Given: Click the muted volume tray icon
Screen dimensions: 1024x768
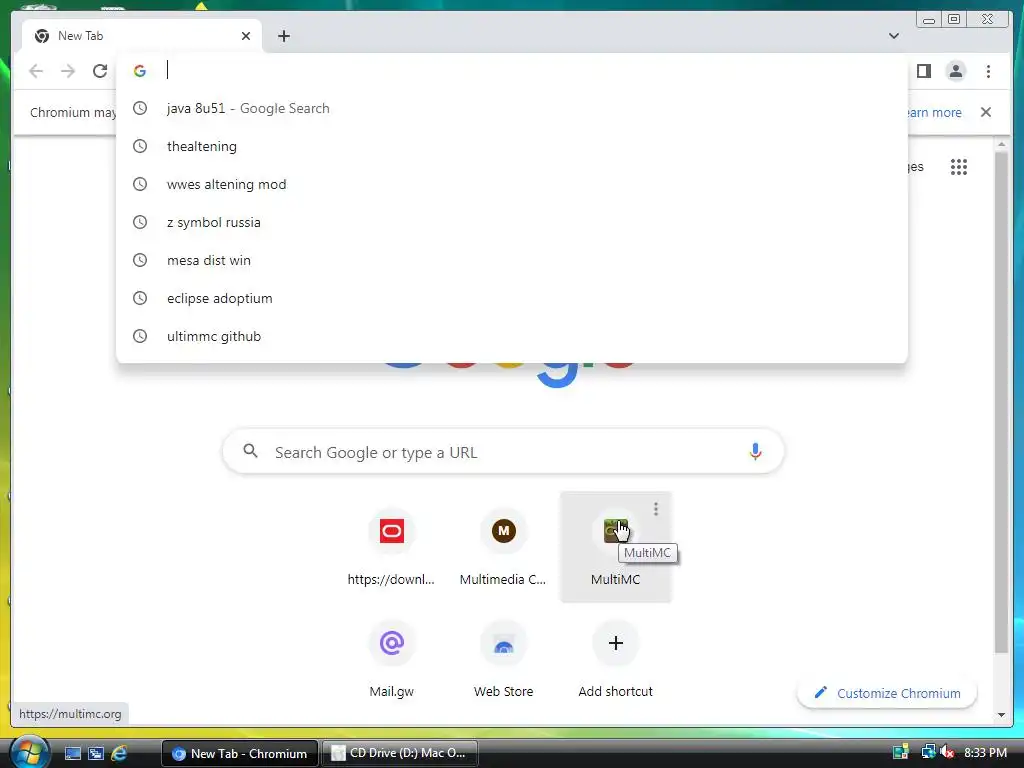Looking at the screenshot, I should (x=947, y=752).
